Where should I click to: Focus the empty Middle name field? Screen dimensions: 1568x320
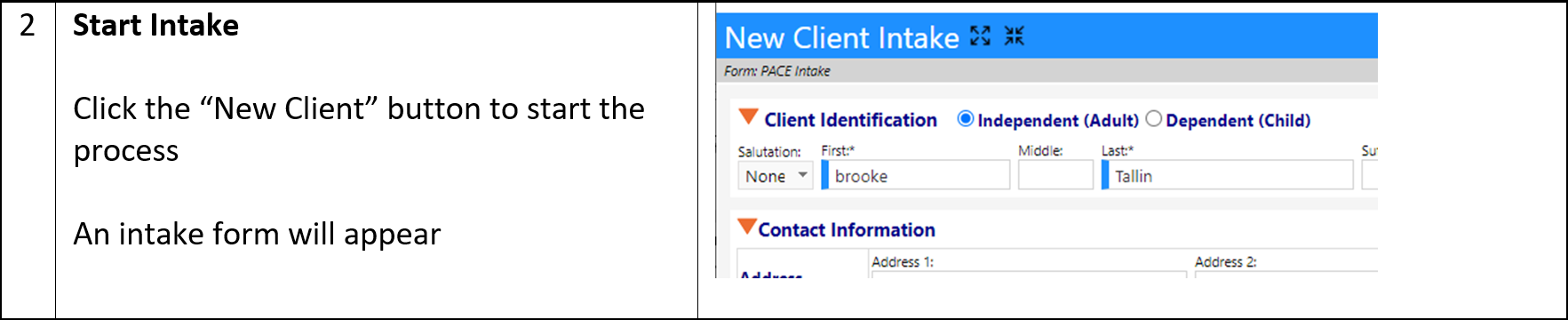click(x=1055, y=176)
